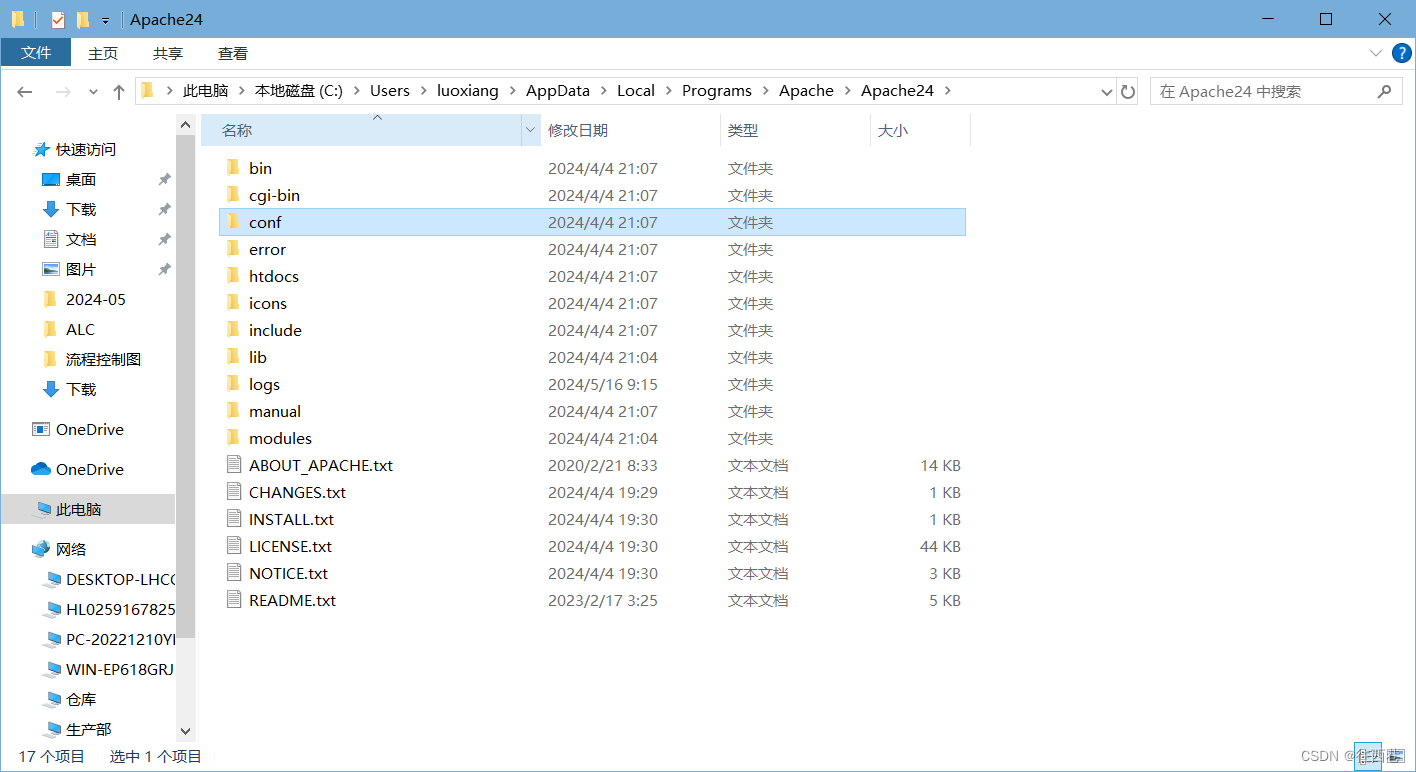Select 网络 in the navigation pane
The width and height of the screenshot is (1416, 772).
[x=71, y=549]
